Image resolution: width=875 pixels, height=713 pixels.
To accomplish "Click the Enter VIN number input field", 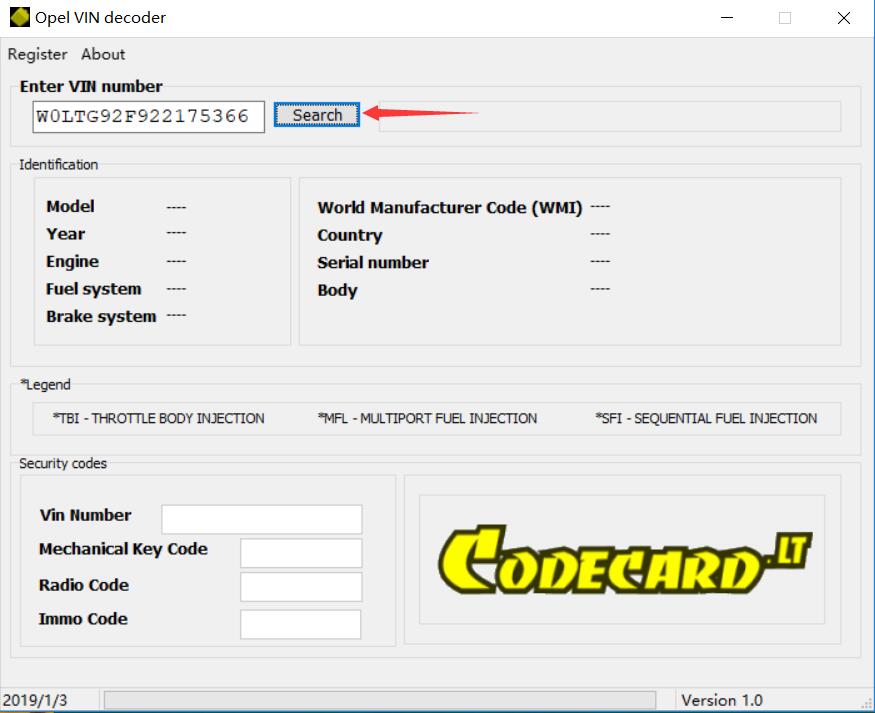I will (x=148, y=117).
